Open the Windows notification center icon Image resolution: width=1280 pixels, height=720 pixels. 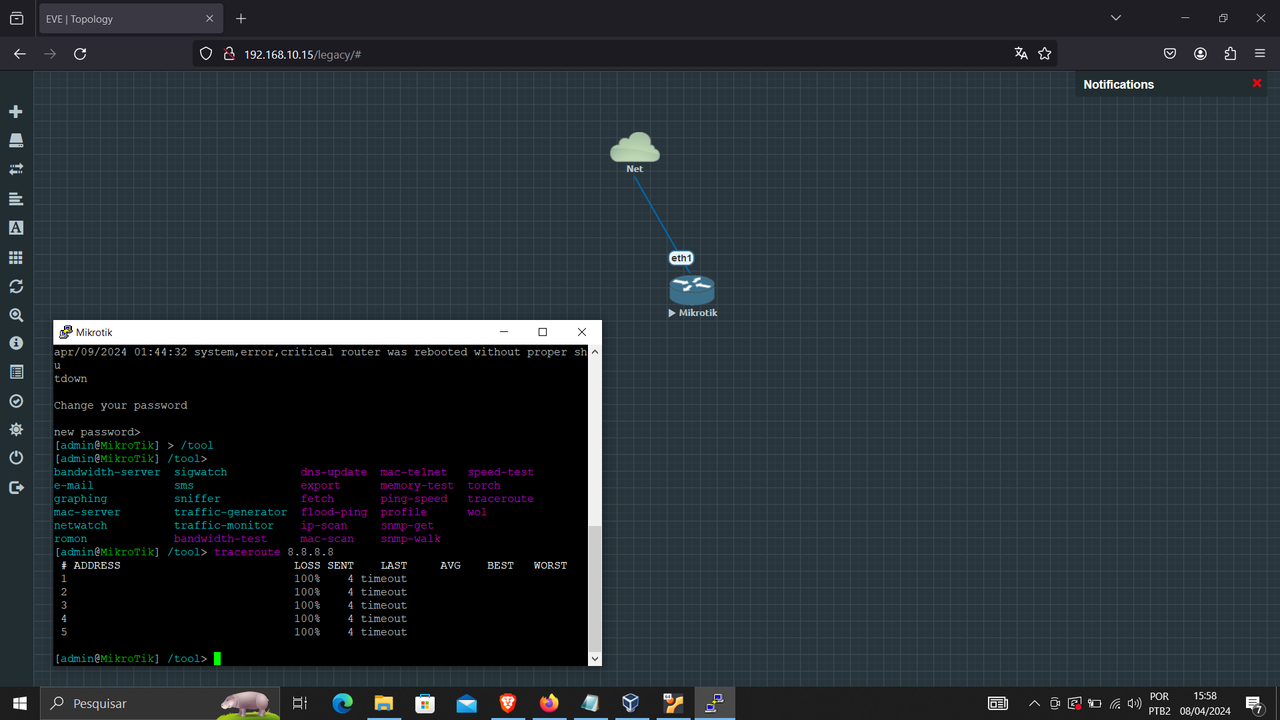pos(1254,704)
